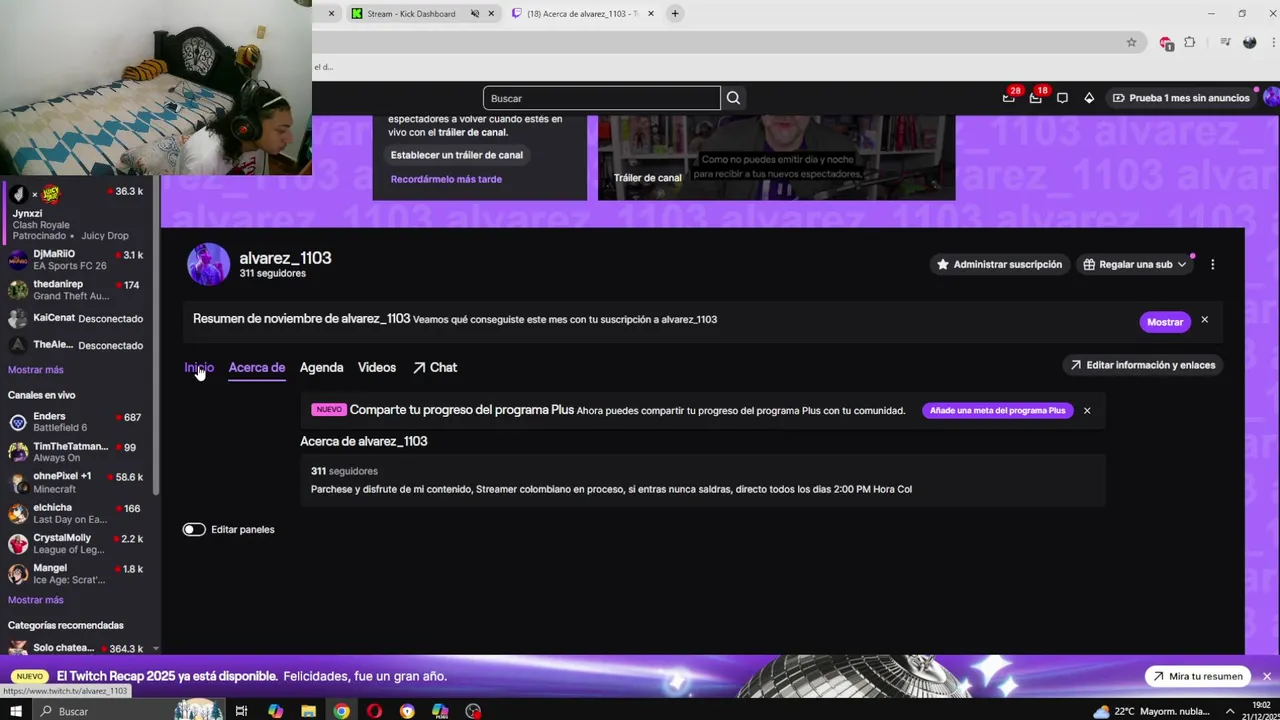Viewport: 1280px width, 720px height.
Task: Launch Opera from the taskbar
Action: pyautogui.click(x=374, y=711)
